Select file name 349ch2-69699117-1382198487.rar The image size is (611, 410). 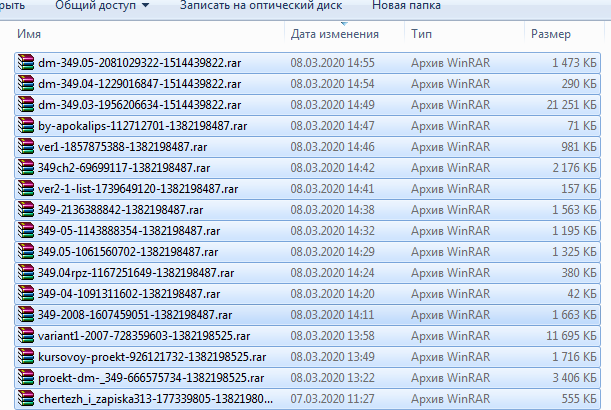[124, 168]
